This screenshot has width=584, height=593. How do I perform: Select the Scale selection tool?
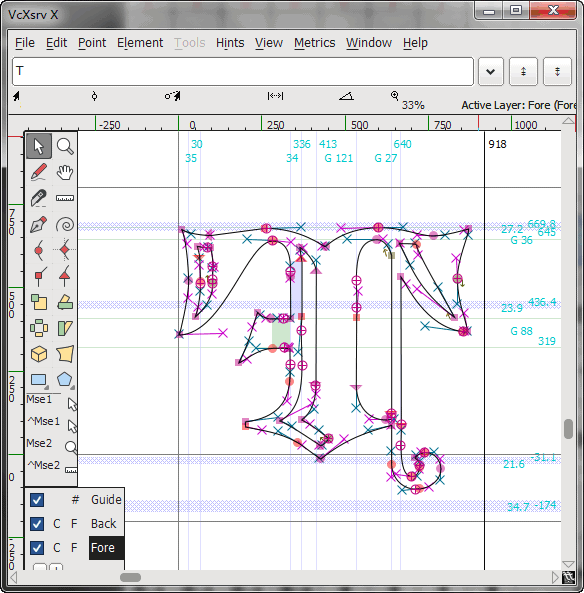[39, 303]
